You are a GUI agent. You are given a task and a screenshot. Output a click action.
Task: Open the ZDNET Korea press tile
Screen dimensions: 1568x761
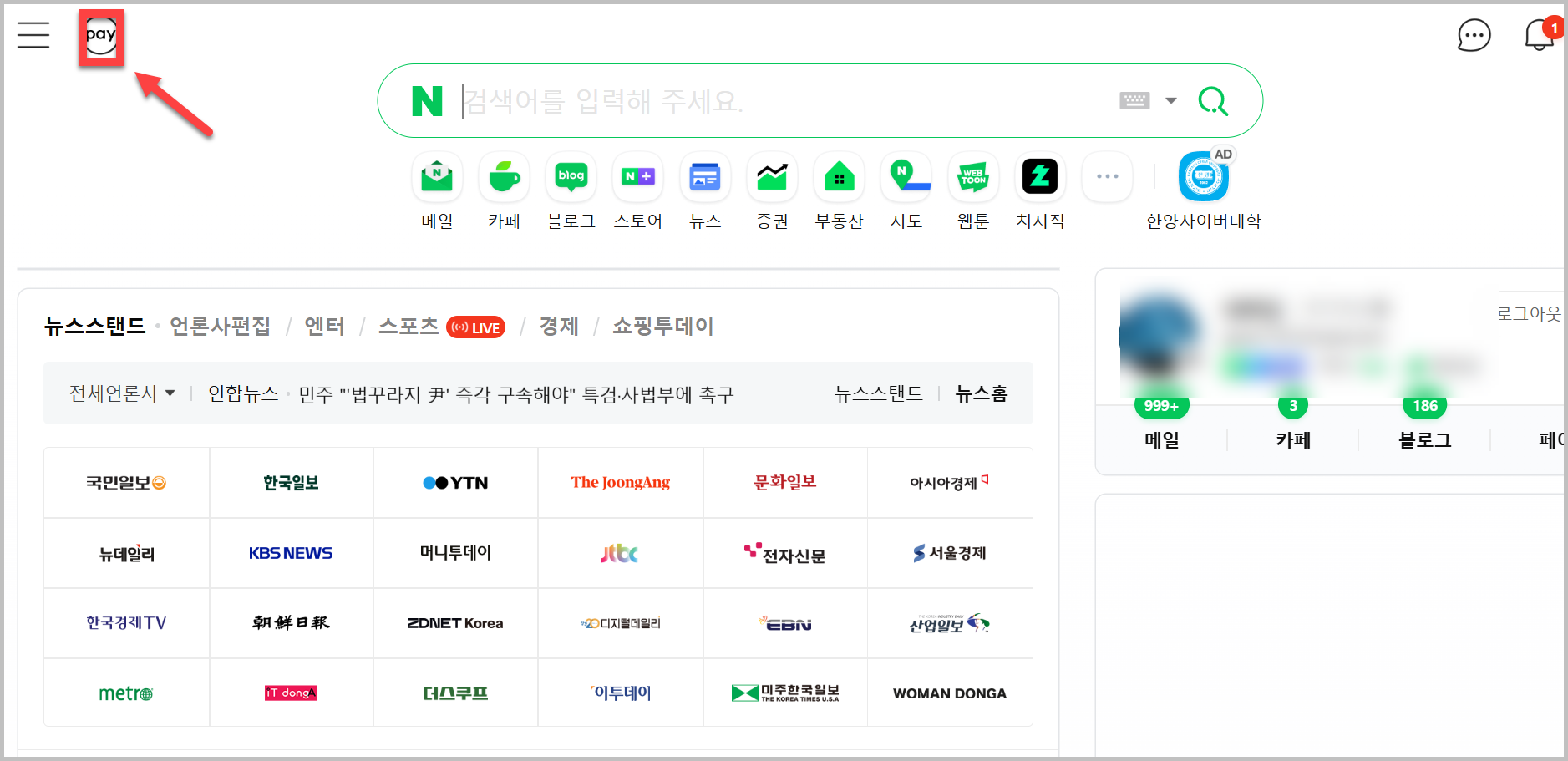click(x=455, y=623)
